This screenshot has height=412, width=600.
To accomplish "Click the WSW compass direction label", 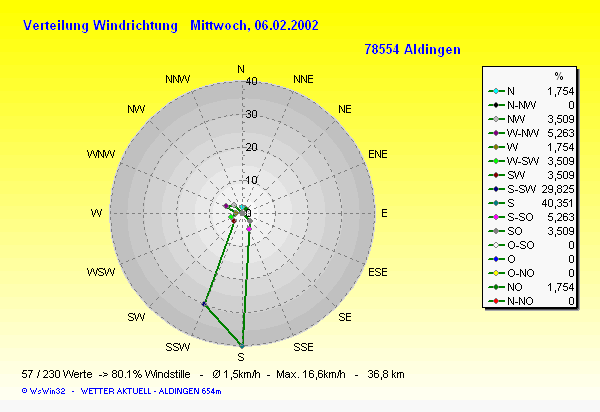I will pos(101,272).
